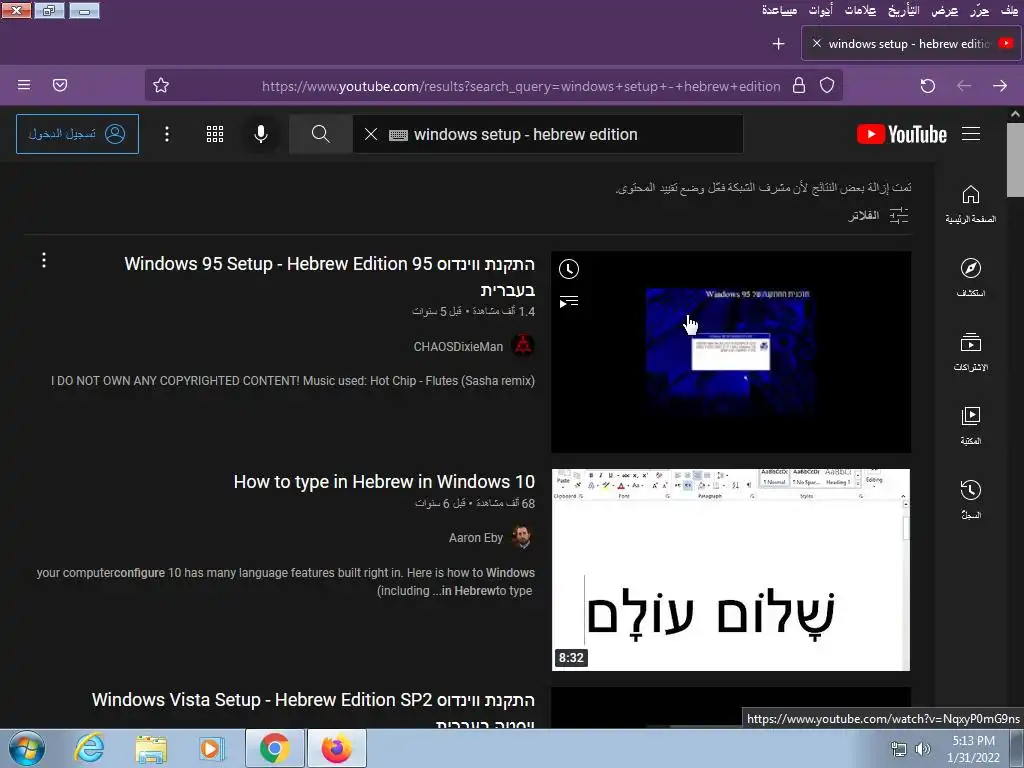Open Windows Explorer from taskbar

click(151, 748)
